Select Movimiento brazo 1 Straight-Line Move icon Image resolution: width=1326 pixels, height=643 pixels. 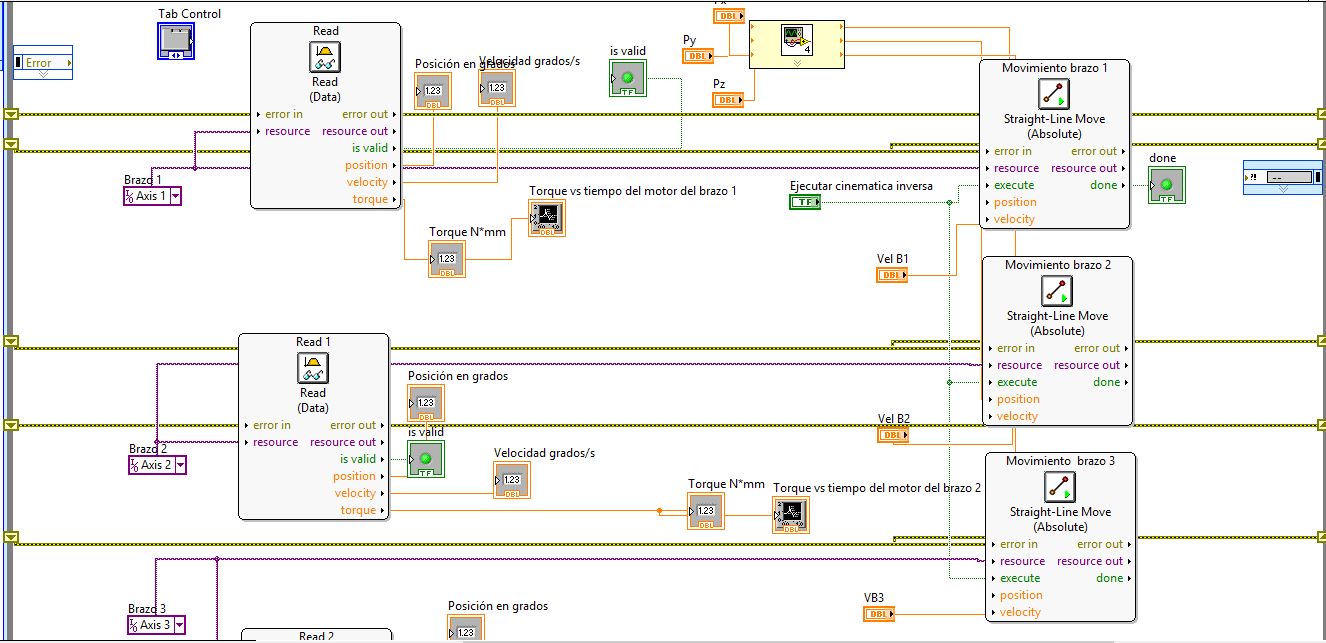(x=1054, y=94)
